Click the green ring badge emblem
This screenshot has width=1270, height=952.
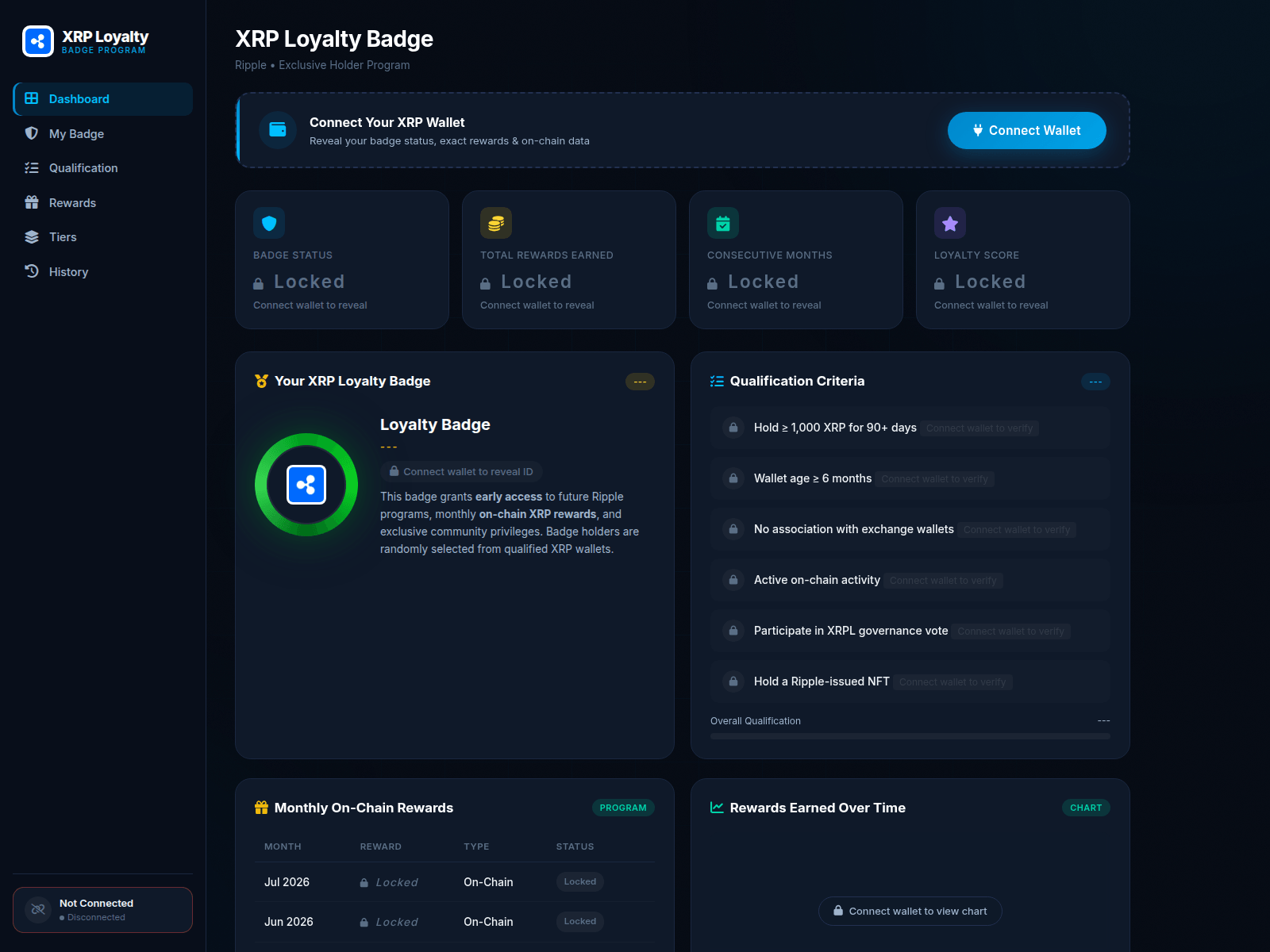[306, 485]
